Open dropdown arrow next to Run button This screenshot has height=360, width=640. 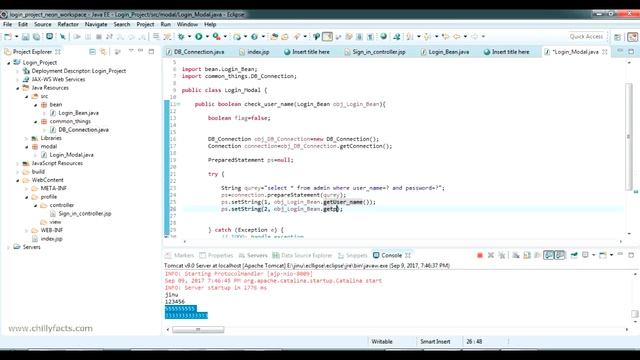click(x=207, y=37)
